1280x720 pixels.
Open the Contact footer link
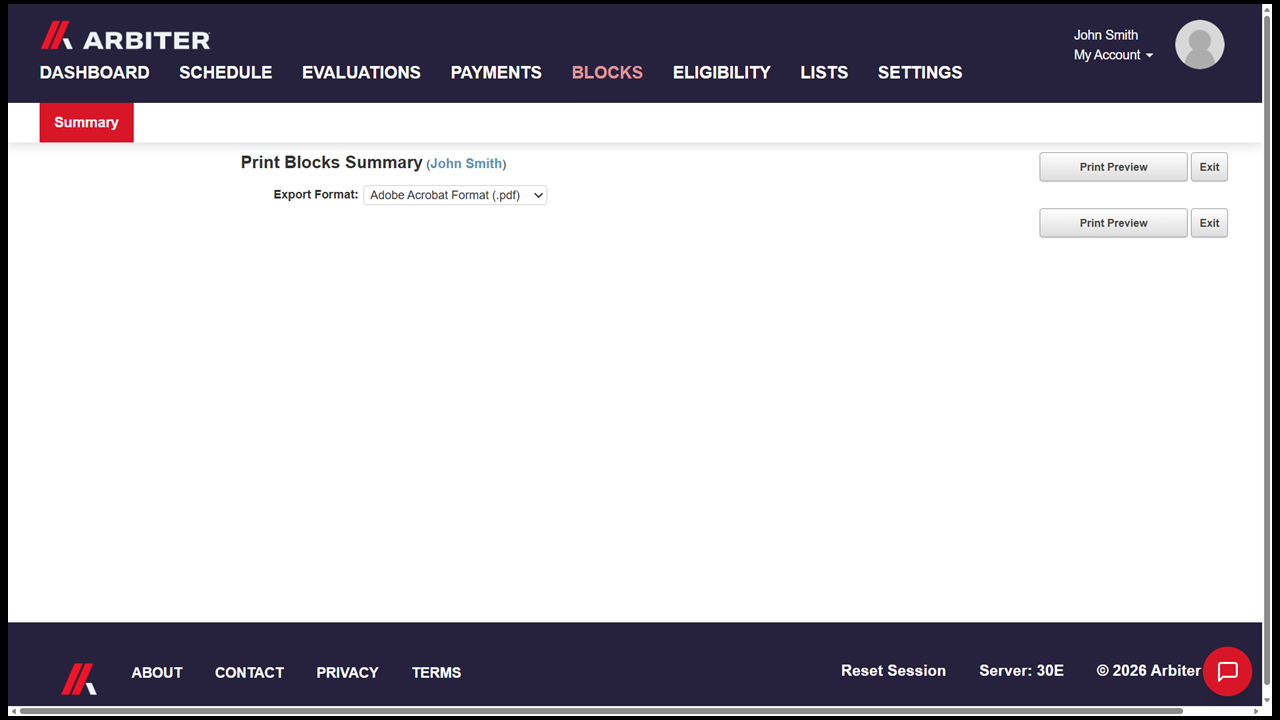click(249, 673)
